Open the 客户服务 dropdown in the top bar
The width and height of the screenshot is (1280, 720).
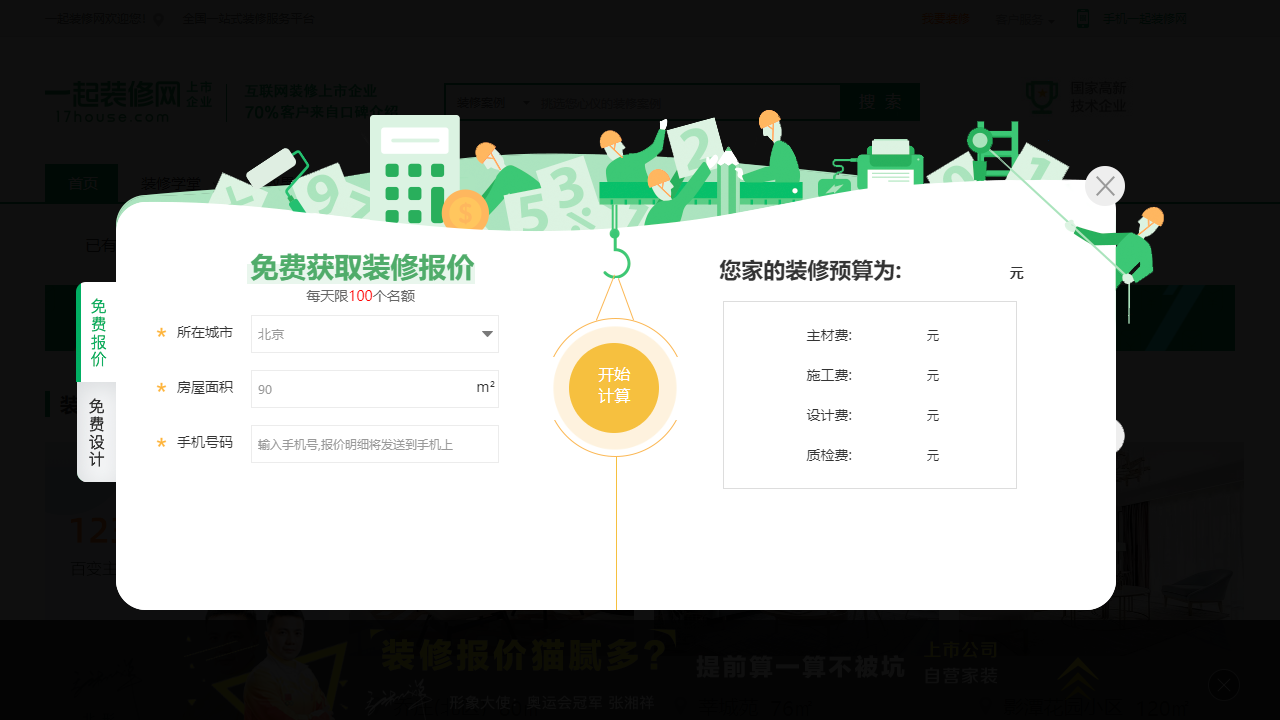[1022, 18]
